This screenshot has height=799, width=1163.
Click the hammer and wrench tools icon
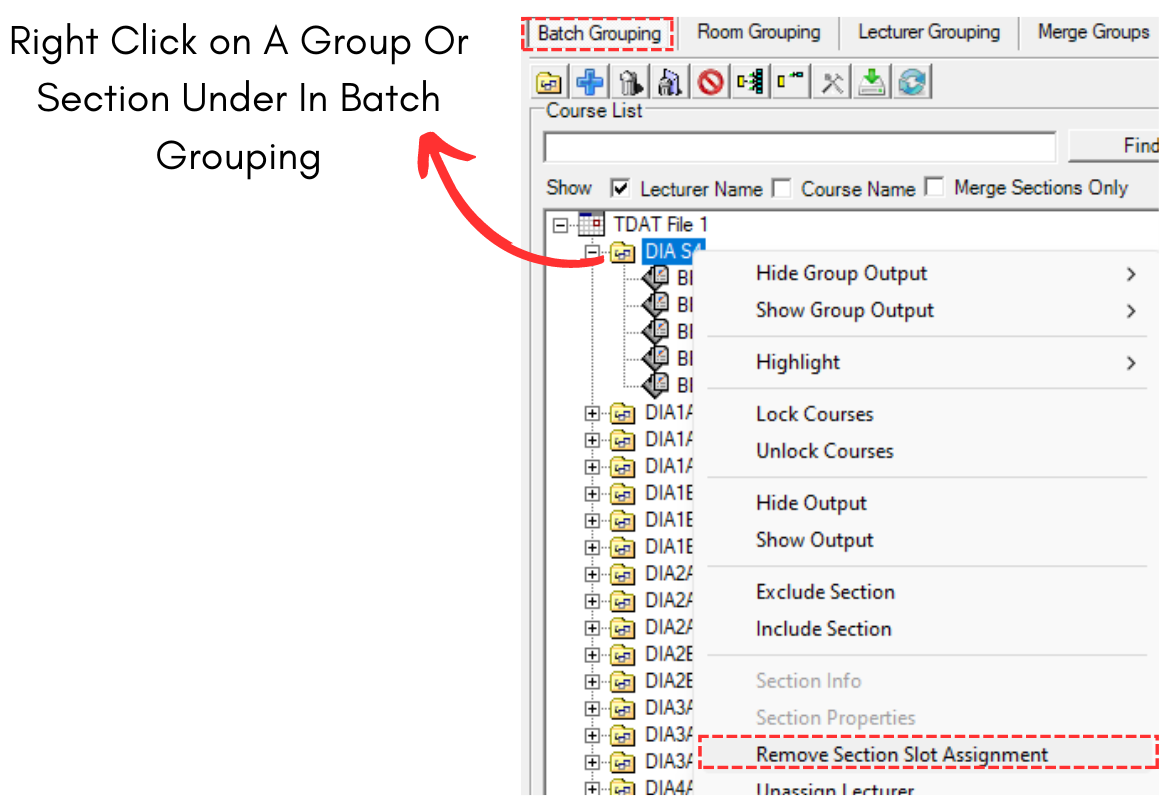coord(832,82)
